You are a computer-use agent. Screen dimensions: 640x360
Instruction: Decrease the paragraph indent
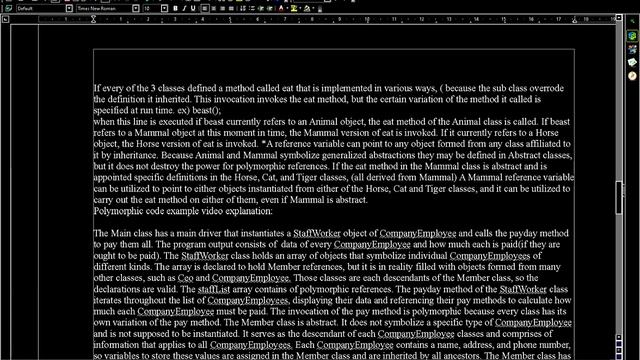coord(261,8)
